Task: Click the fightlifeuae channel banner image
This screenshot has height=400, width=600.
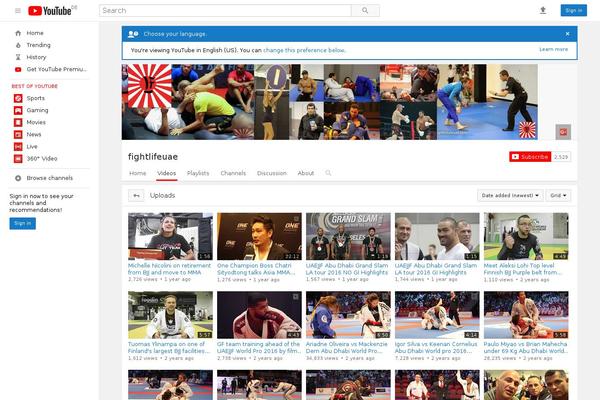Action: pos(329,102)
